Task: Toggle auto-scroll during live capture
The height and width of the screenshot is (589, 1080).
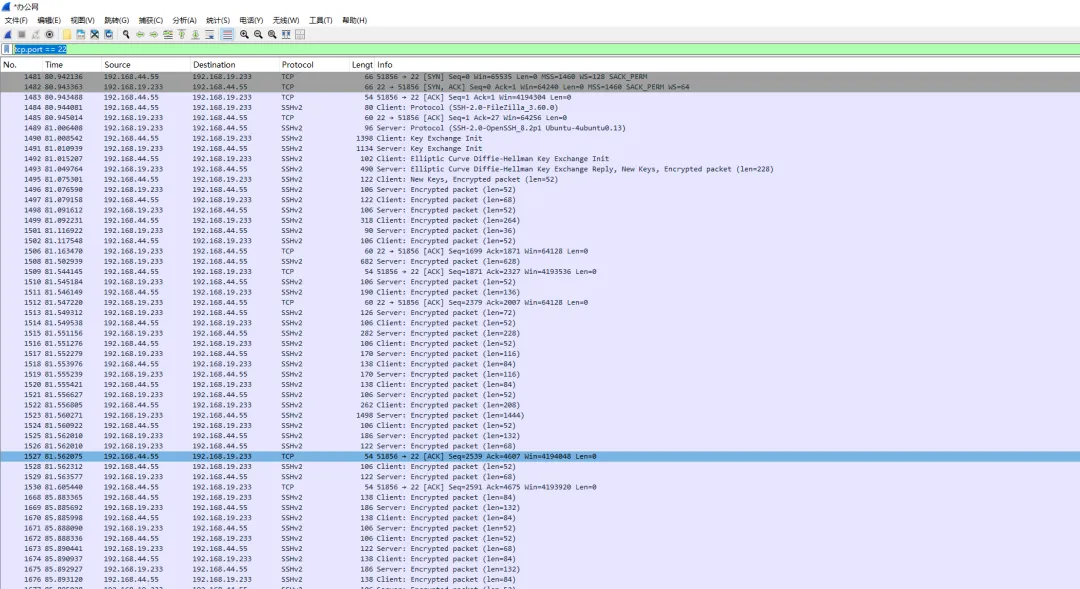Action: pos(210,34)
